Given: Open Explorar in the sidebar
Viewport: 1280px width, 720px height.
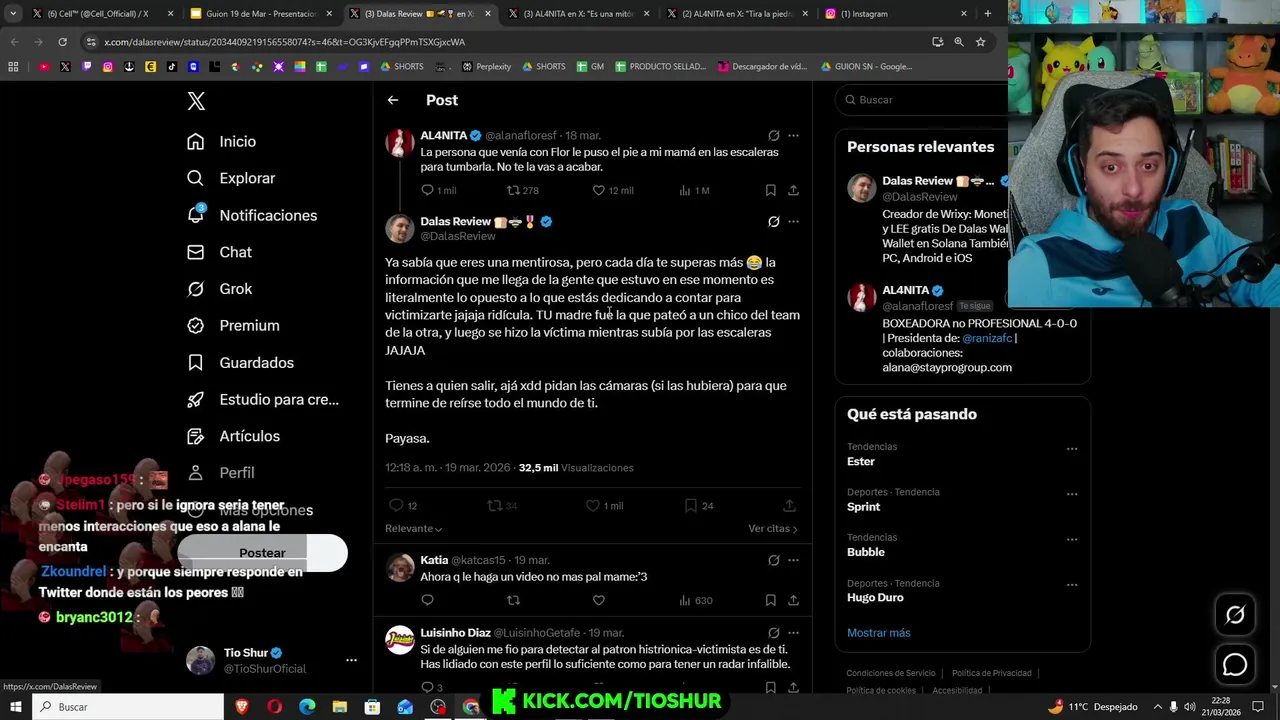Looking at the screenshot, I should 231,178.
